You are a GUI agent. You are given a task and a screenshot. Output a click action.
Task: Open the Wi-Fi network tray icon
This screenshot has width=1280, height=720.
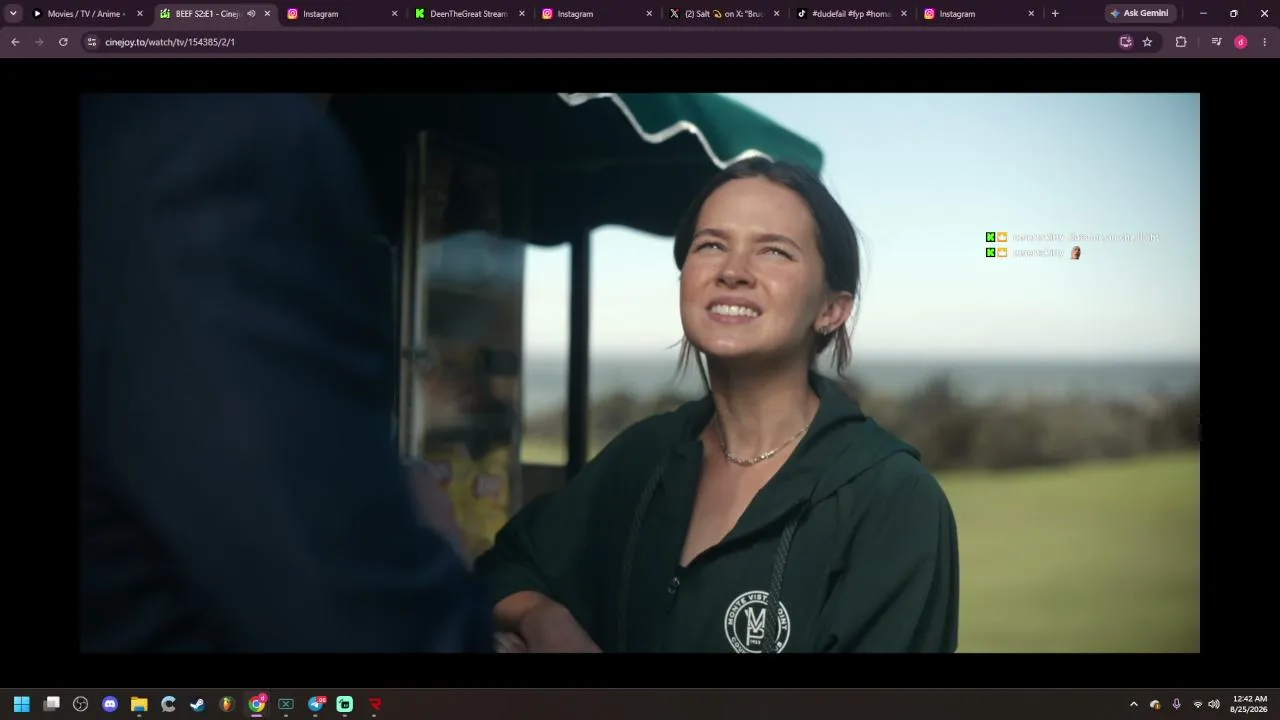click(x=1198, y=704)
